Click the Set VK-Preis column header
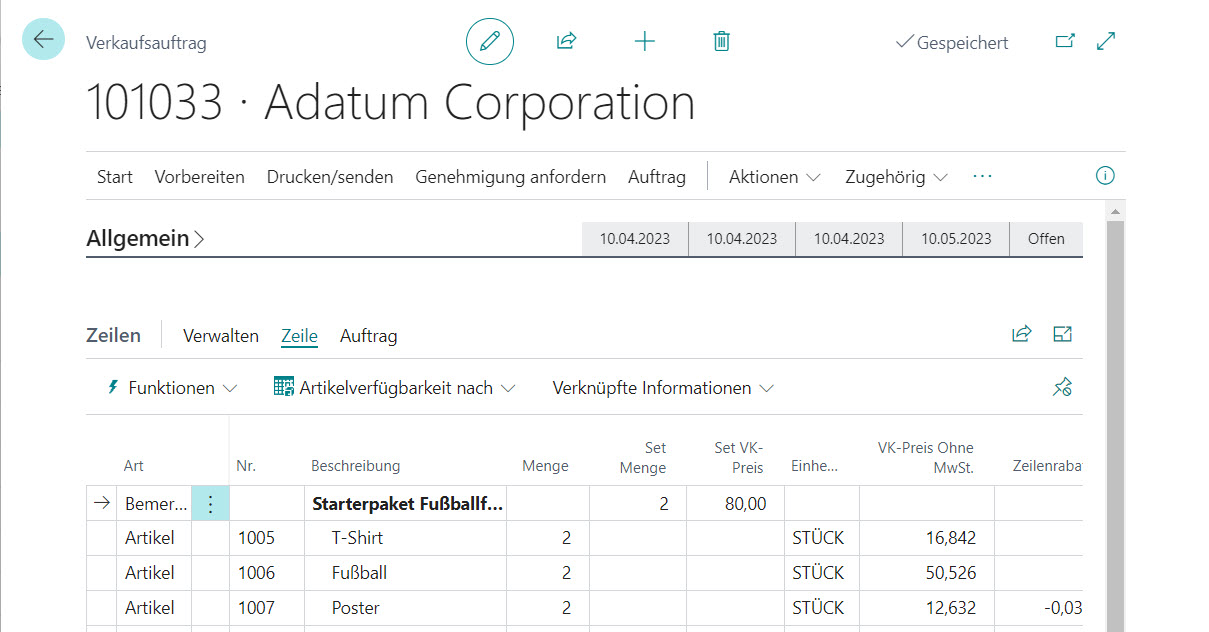The width and height of the screenshot is (1209, 632). 739,458
